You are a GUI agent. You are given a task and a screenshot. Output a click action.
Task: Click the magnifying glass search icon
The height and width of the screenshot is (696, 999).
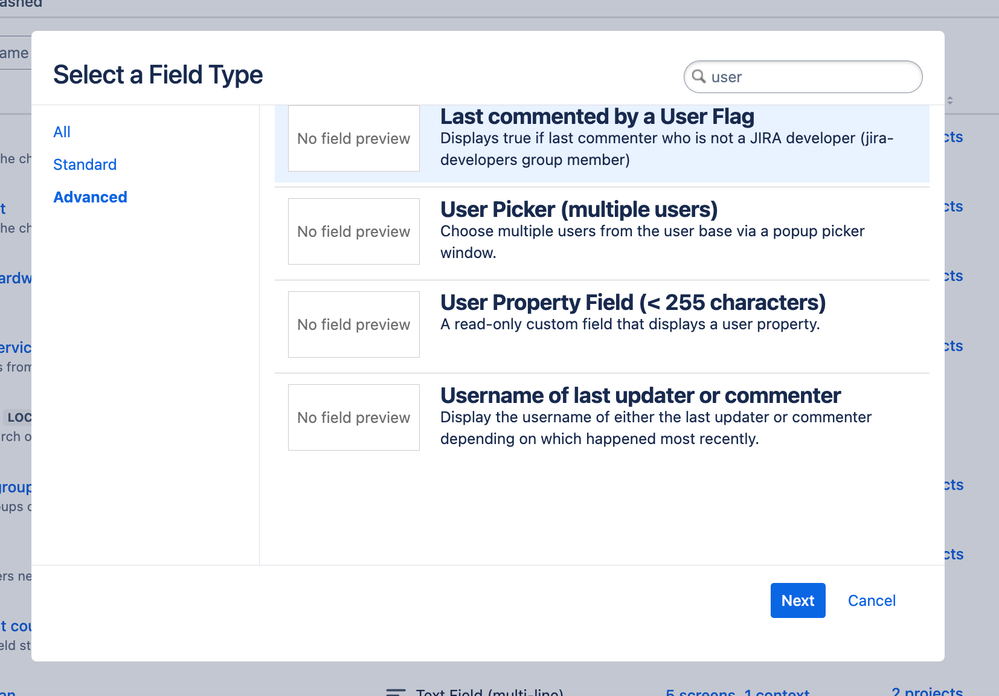tap(699, 76)
